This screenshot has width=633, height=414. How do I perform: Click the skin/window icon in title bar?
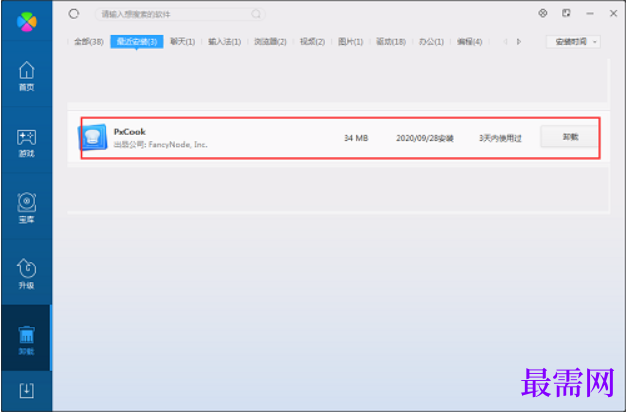(566, 13)
